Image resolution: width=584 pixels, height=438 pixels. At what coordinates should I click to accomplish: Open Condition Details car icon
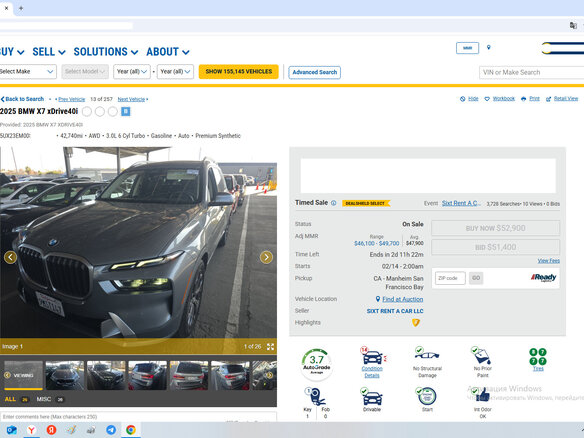[x=372, y=356]
